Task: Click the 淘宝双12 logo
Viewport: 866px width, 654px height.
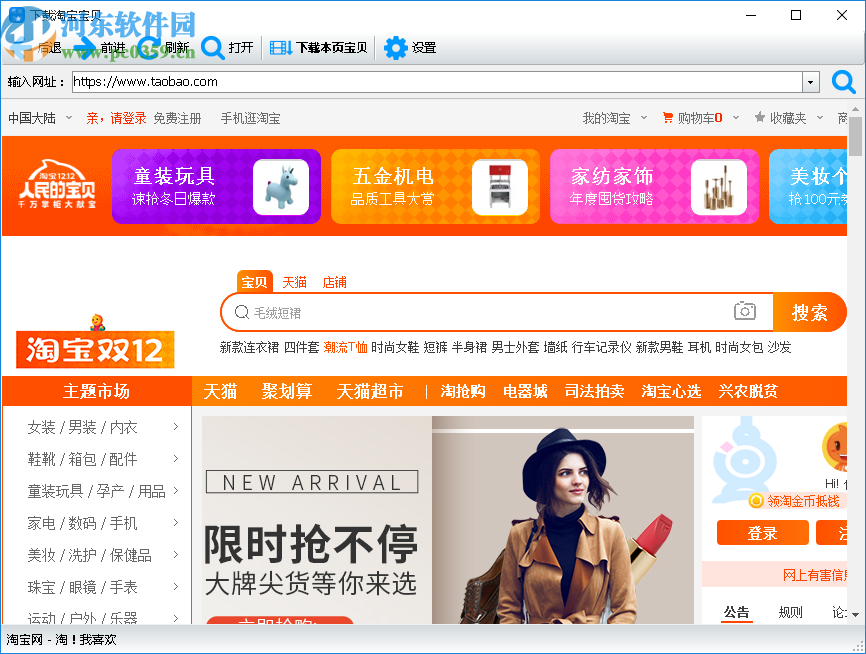Action: 95,342
